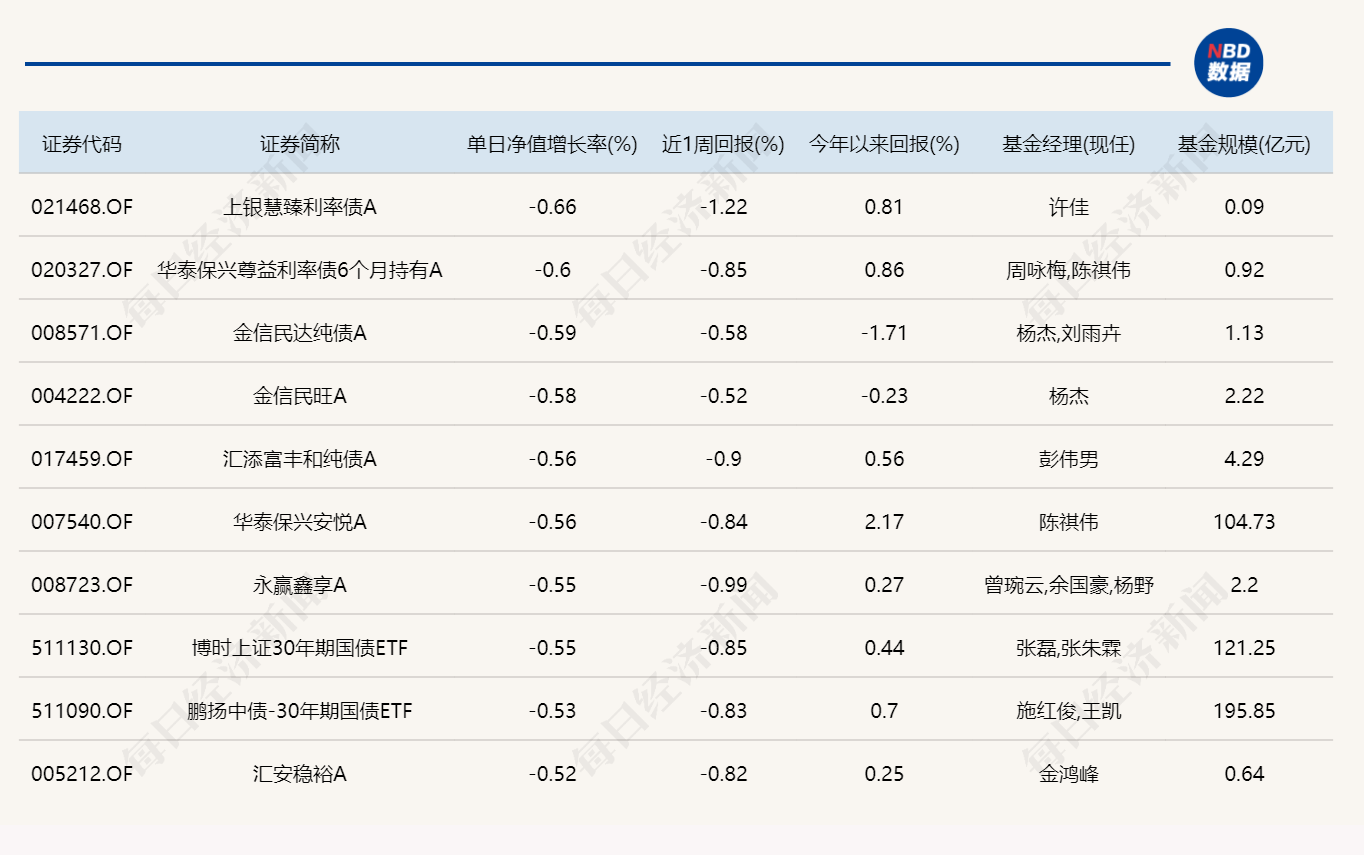Click fund size value 195.85
The image size is (1364, 855).
pos(1244,711)
